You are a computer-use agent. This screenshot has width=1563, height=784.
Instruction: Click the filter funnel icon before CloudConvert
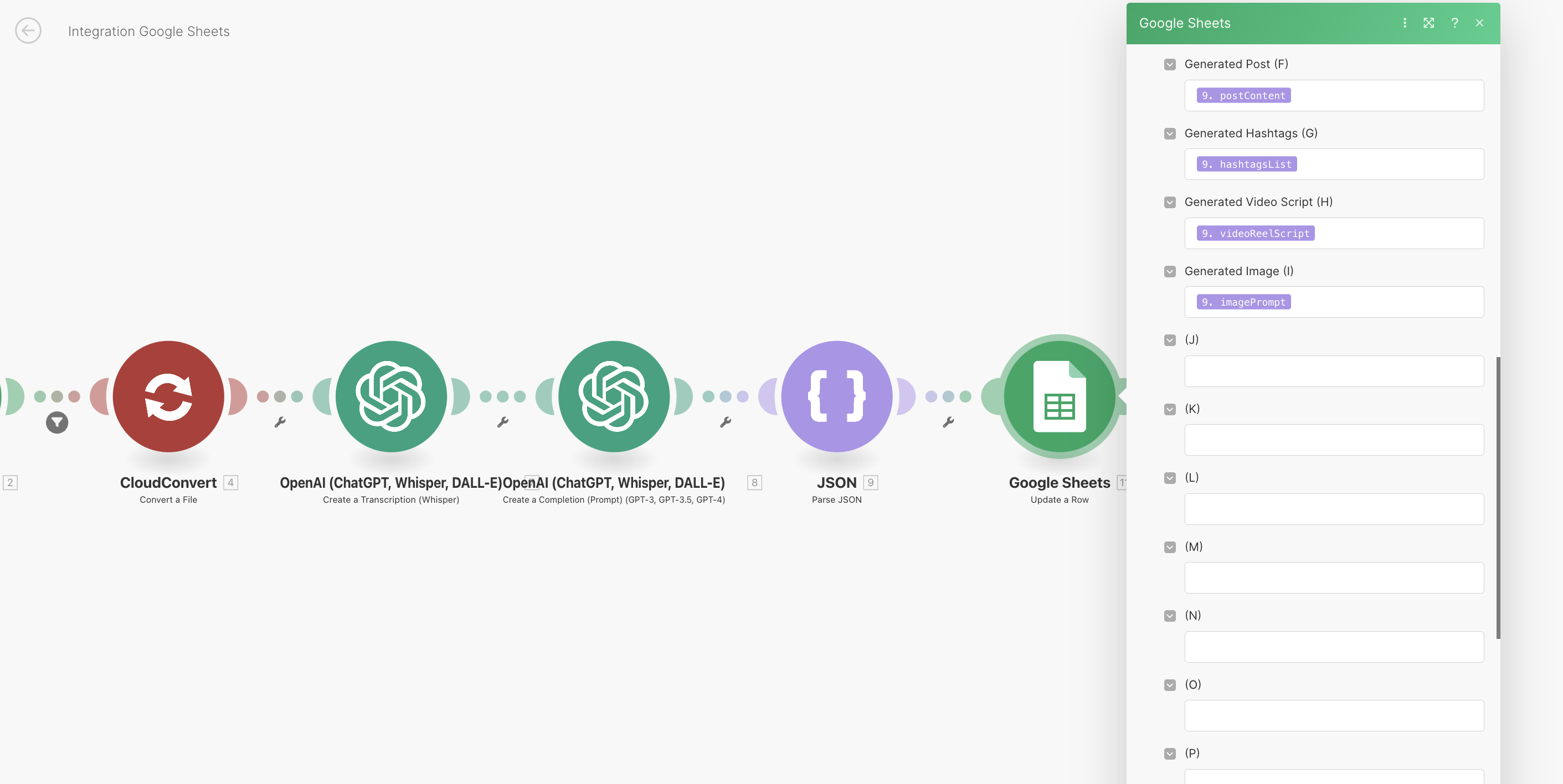click(x=57, y=422)
